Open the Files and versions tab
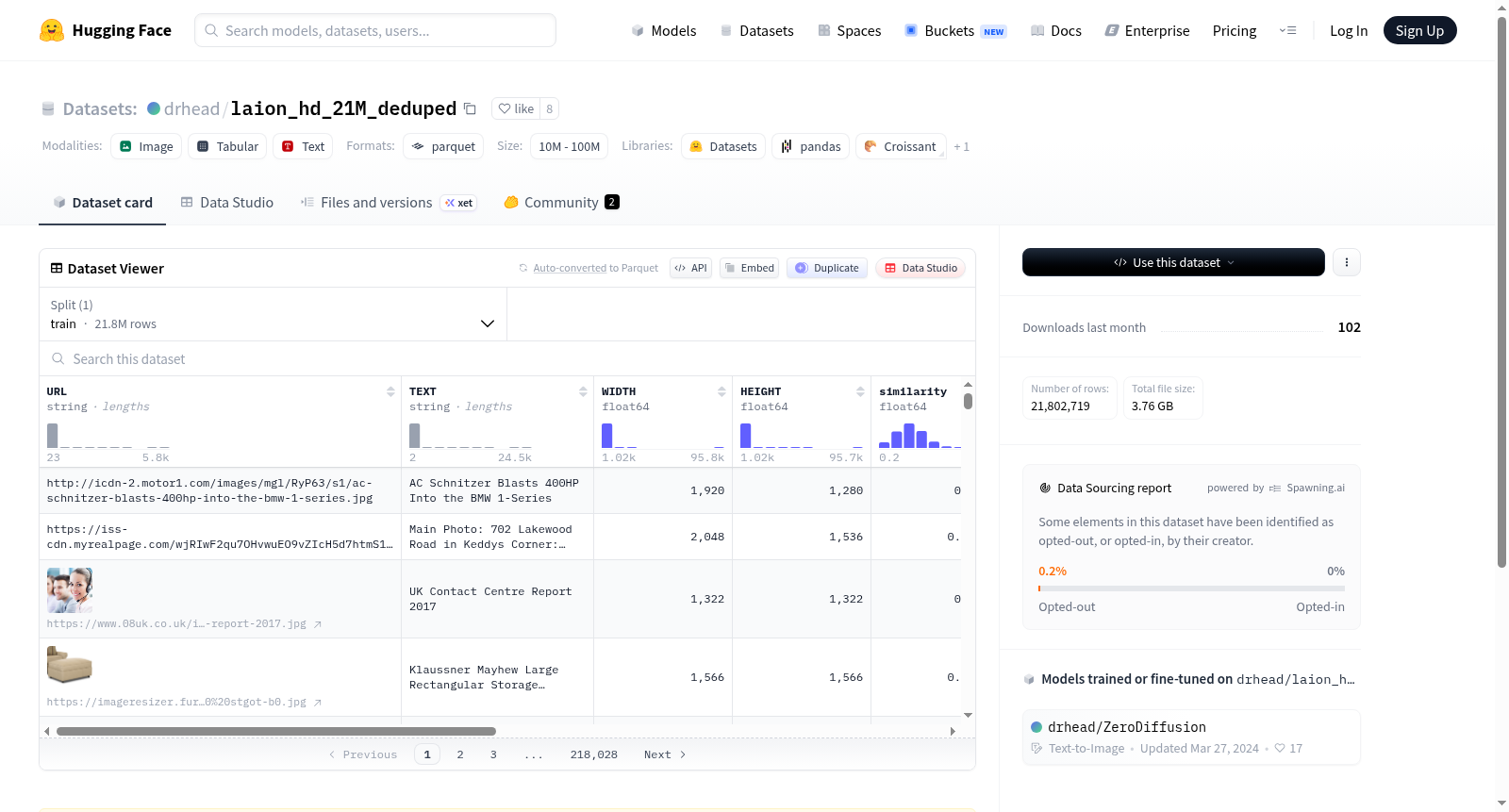The height and width of the screenshot is (812, 1509). (x=389, y=202)
